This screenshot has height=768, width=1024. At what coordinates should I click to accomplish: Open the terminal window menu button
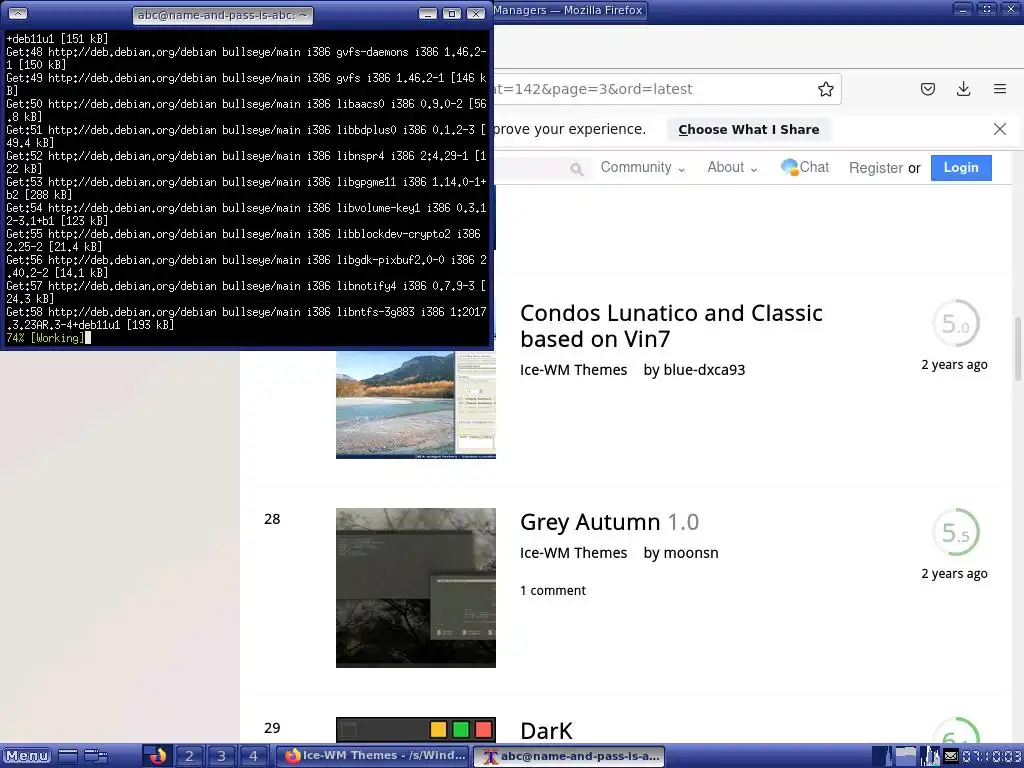(x=18, y=14)
